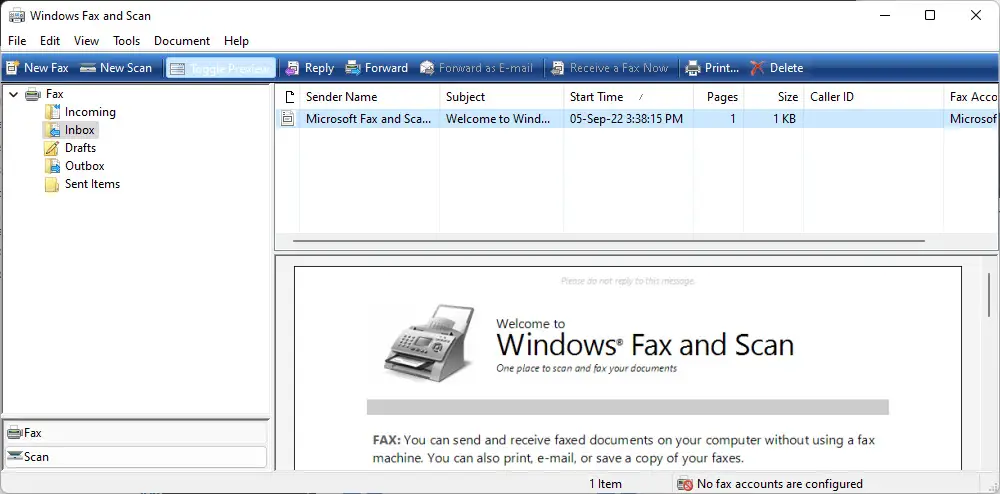Delete the selected fax

point(777,68)
